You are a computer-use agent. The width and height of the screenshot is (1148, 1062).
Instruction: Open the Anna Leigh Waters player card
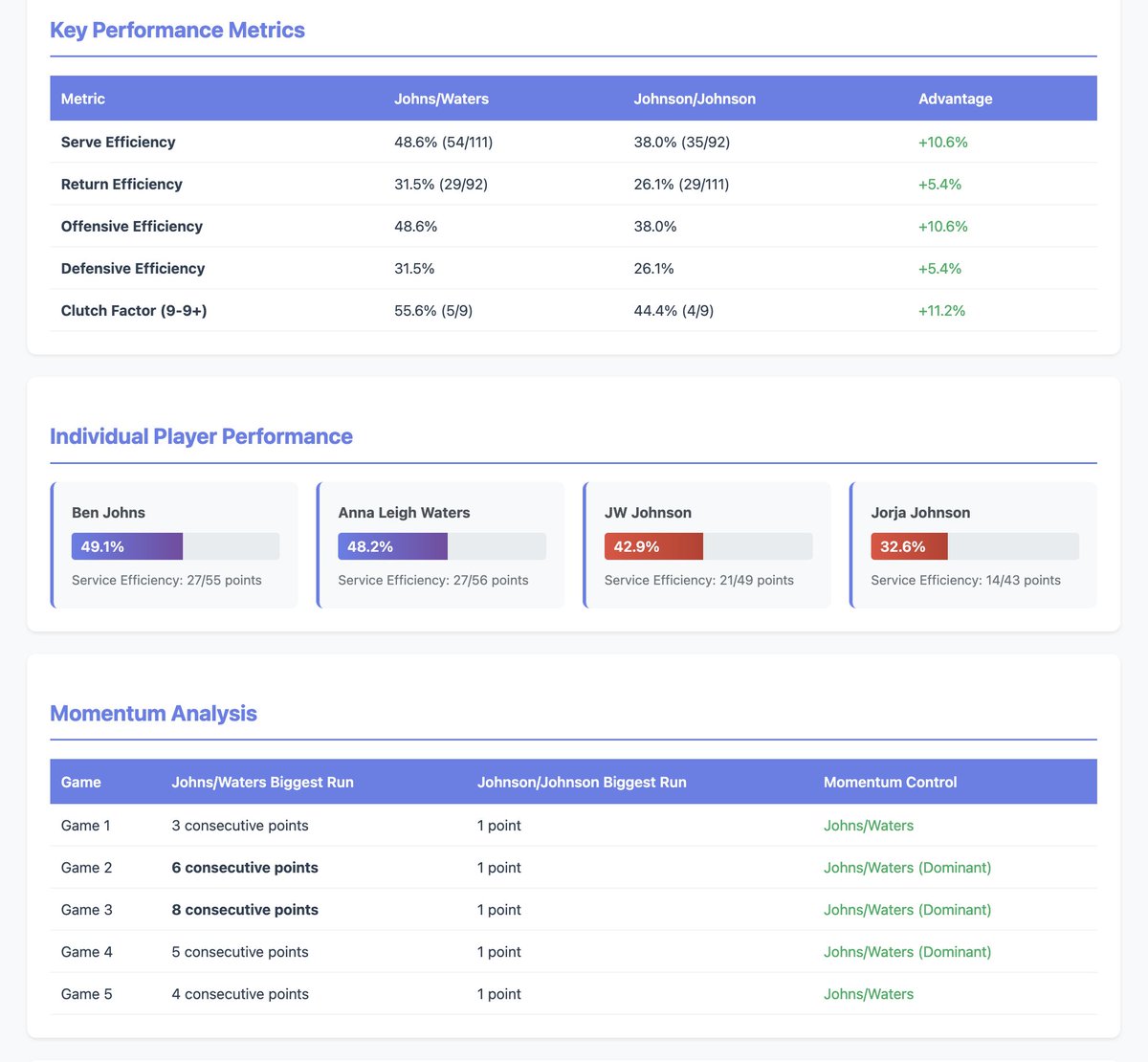tap(441, 545)
